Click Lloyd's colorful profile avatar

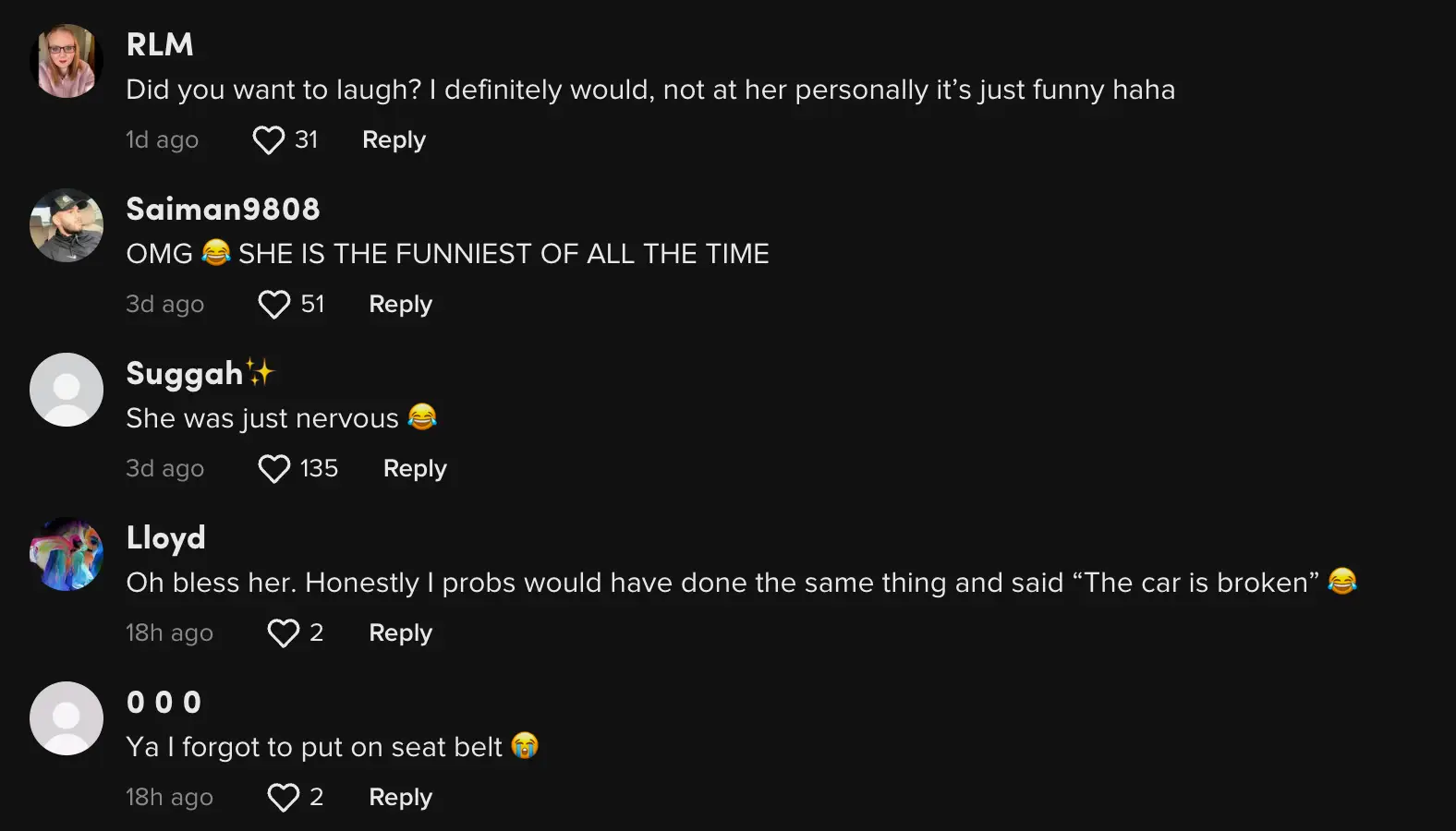coord(66,554)
